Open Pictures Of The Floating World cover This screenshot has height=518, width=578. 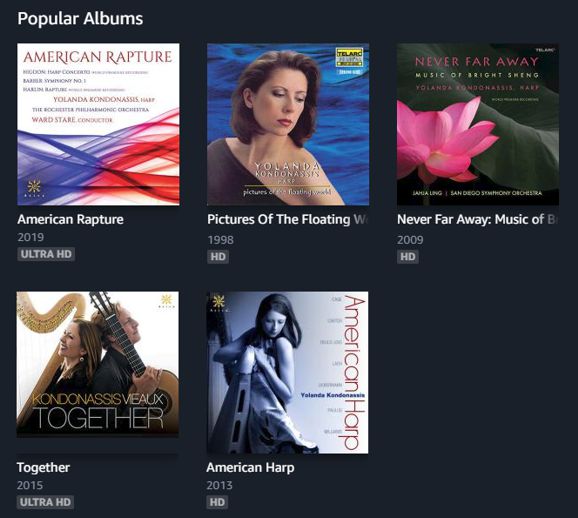pos(288,124)
